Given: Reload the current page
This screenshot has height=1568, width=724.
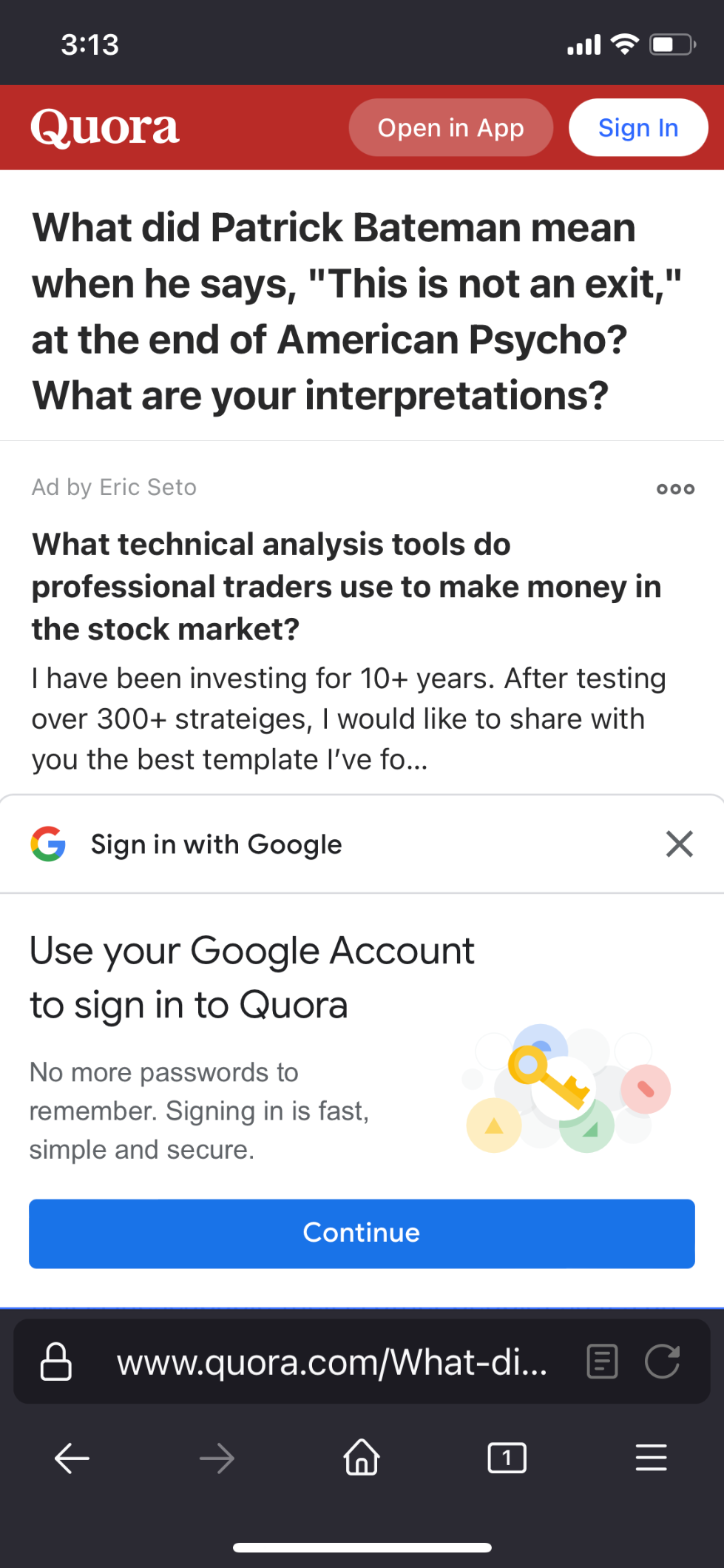Looking at the screenshot, I should pos(662,1362).
